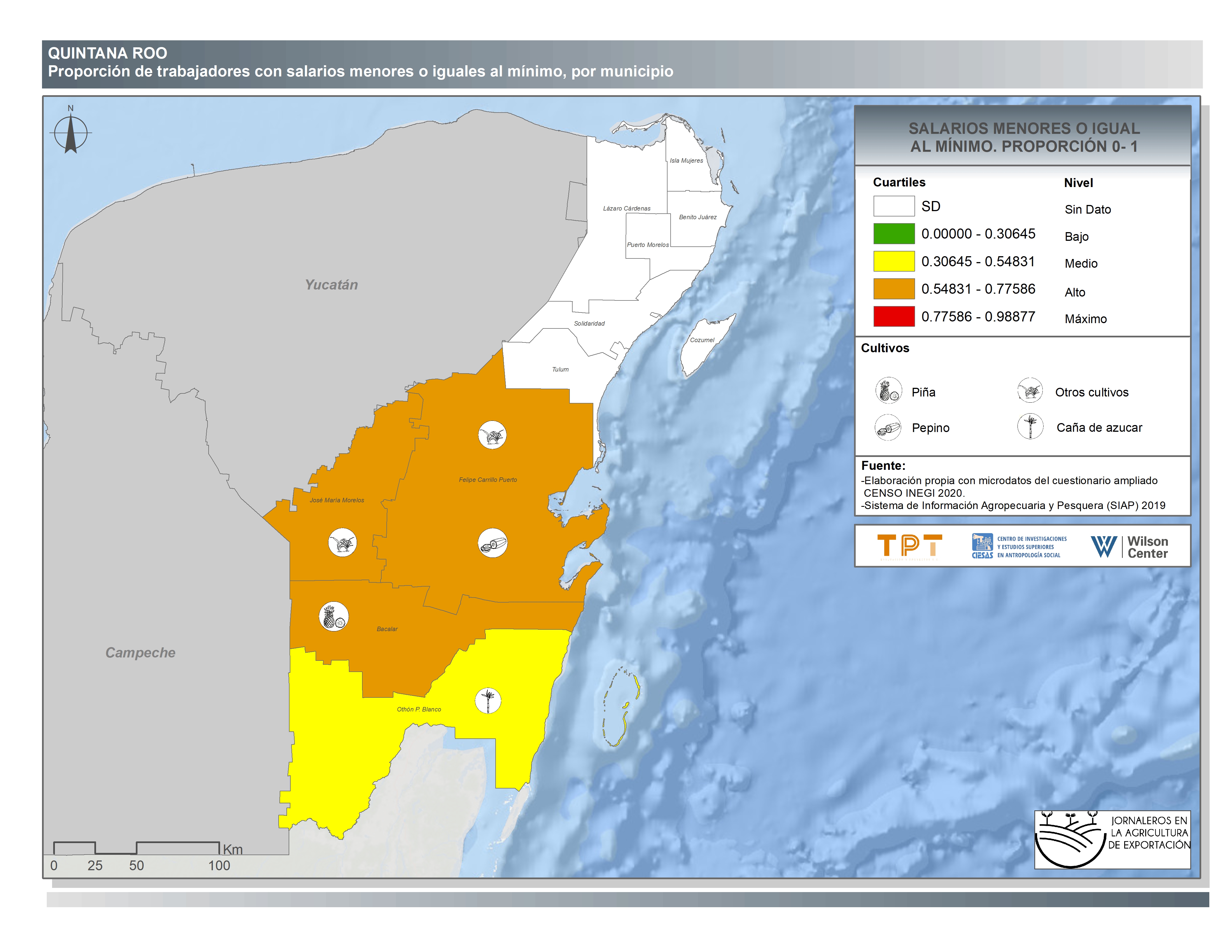The image size is (1232, 952).
Task: Click the cucumber icon on Felipe Carrillo Puerto
Action: click(x=493, y=543)
